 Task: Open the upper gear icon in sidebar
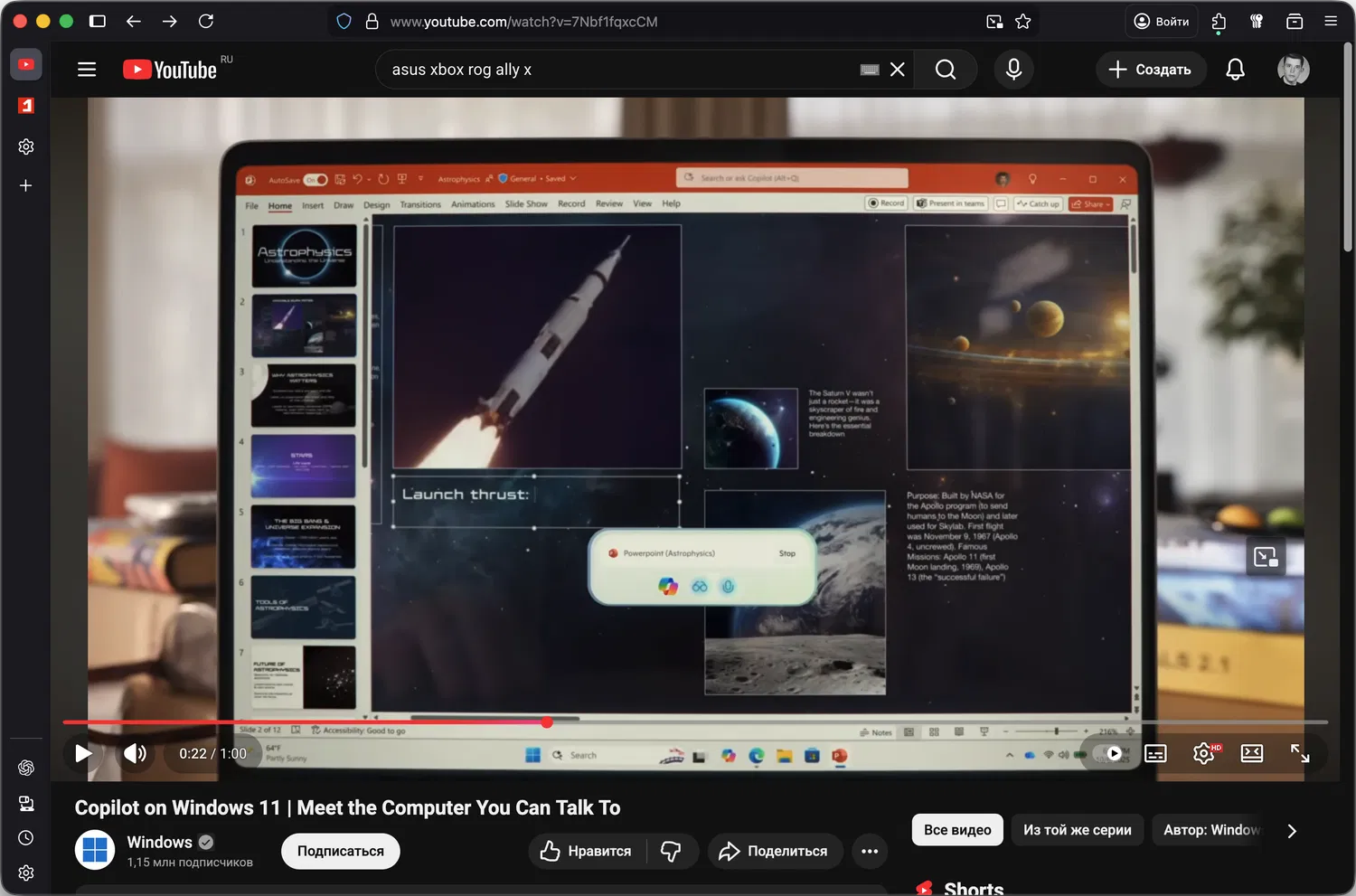coord(26,146)
